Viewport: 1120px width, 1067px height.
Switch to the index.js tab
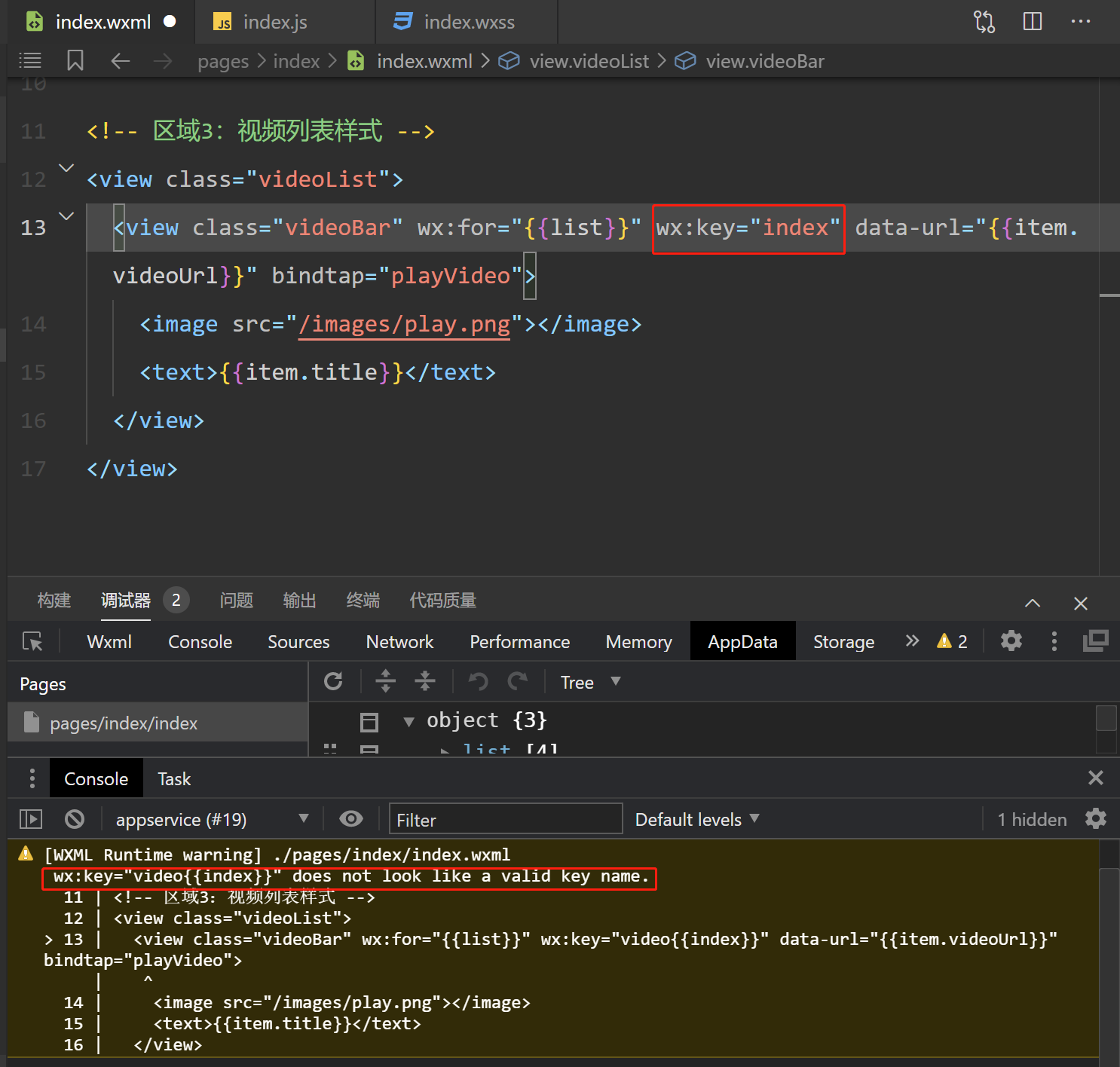point(274,23)
